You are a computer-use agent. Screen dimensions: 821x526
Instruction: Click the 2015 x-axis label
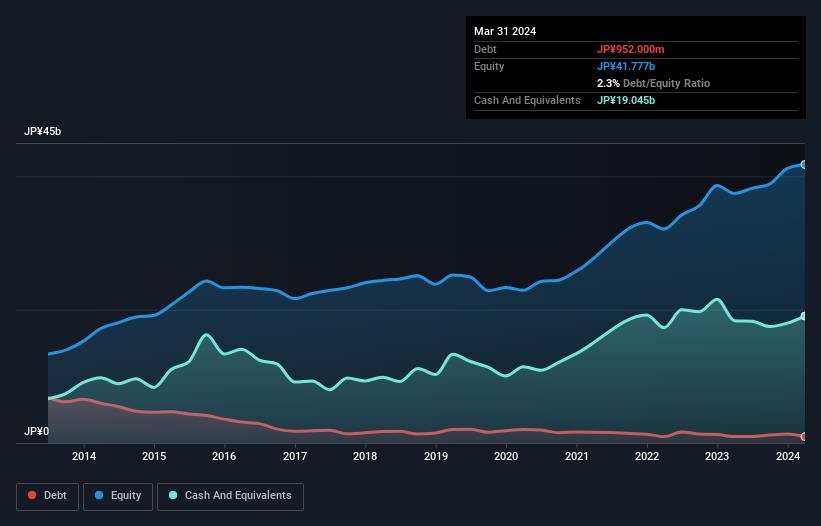(x=154, y=456)
